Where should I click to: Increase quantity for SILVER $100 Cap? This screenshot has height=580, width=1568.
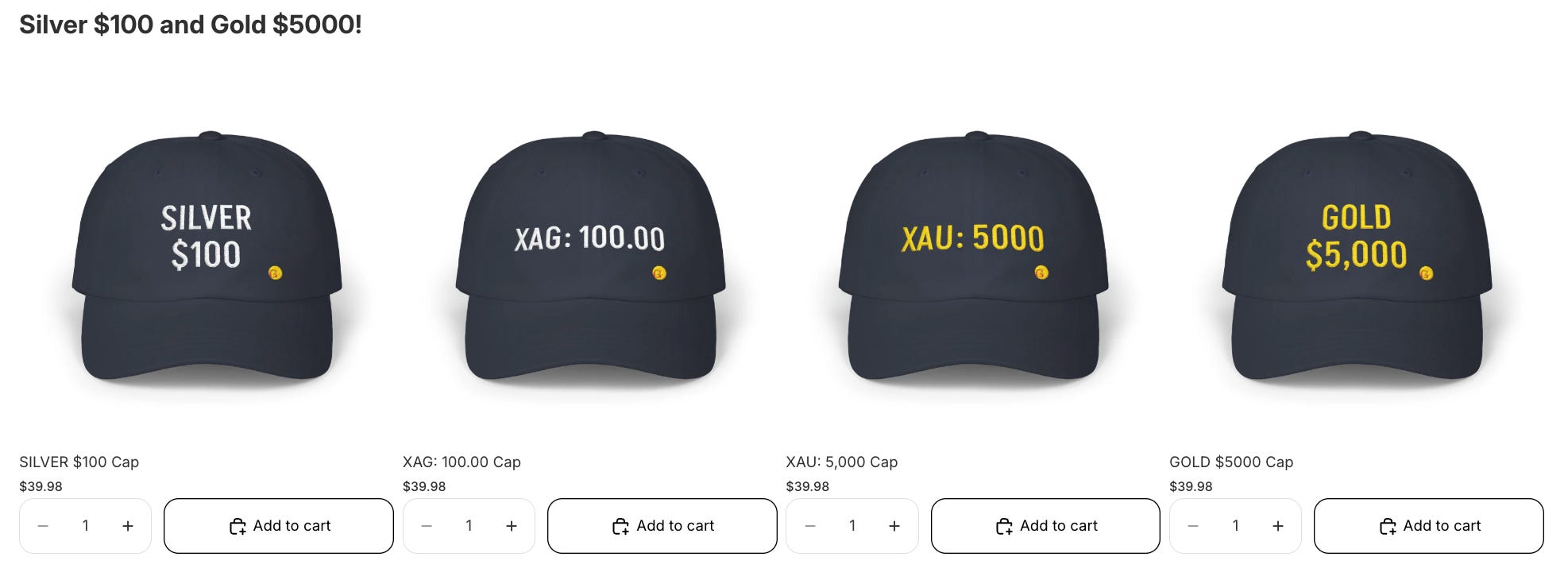coord(128,526)
